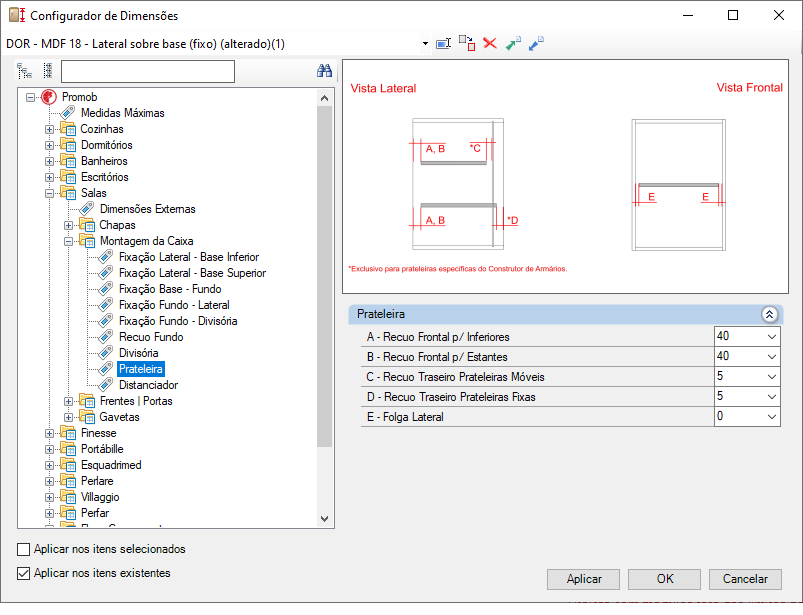
Task: Expand the Cozinhas tree node
Action: tap(49, 129)
